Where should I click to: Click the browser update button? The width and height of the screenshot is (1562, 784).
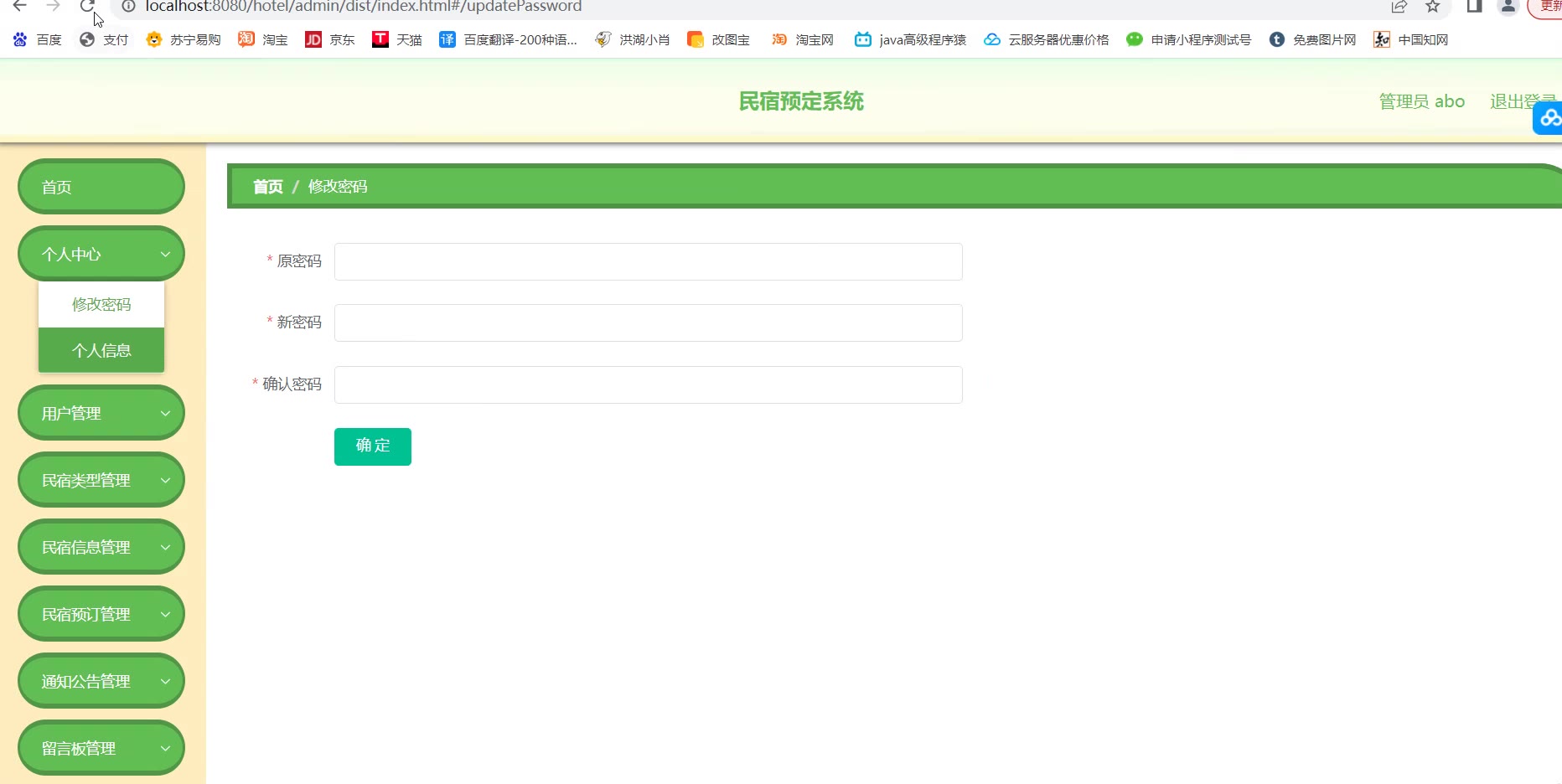[1547, 7]
